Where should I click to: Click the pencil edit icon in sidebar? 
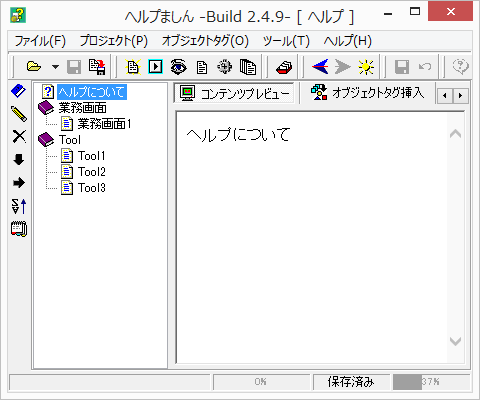click(x=19, y=113)
